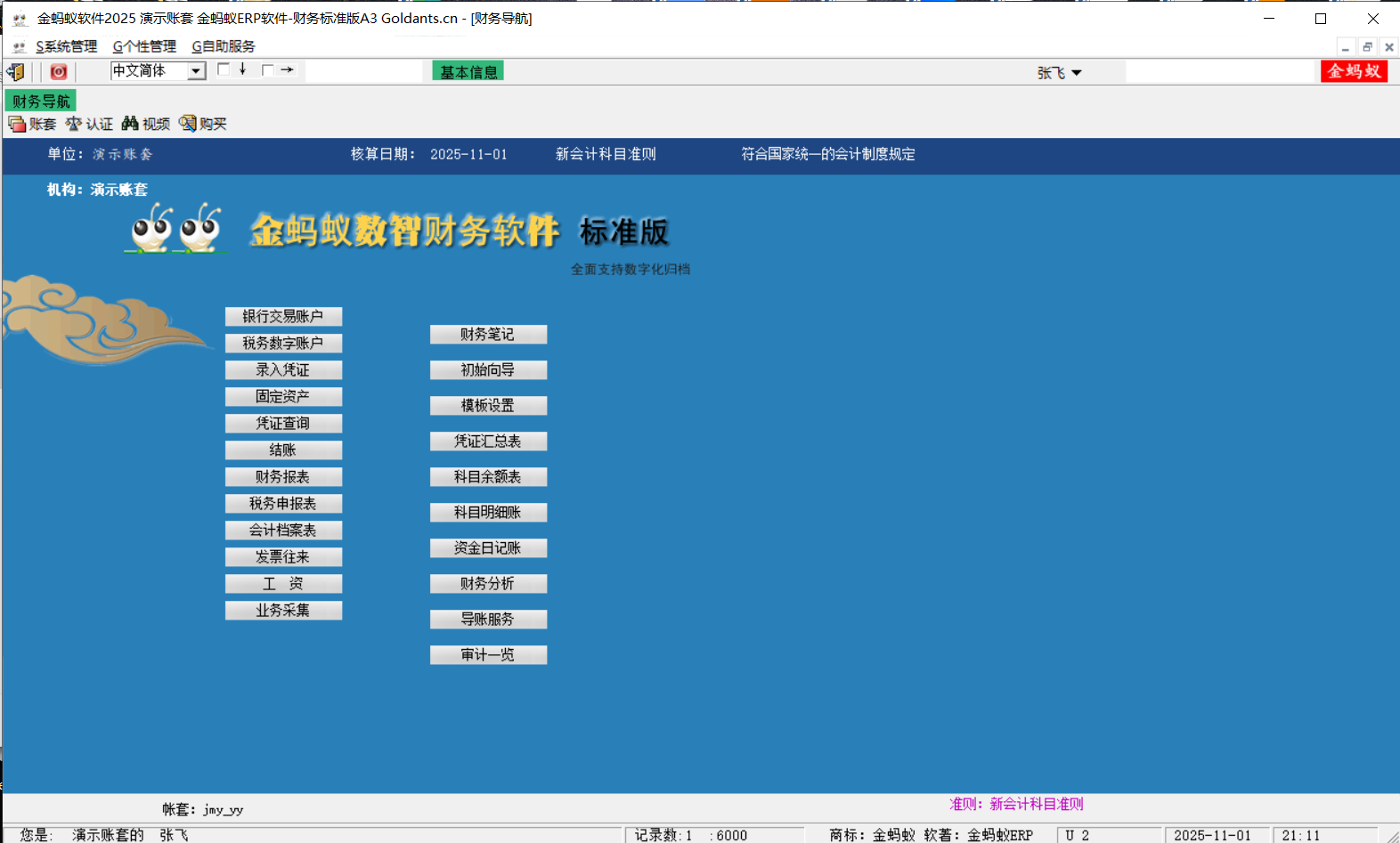Click the red camera record icon
This screenshot has height=843, width=1400.
59,72
